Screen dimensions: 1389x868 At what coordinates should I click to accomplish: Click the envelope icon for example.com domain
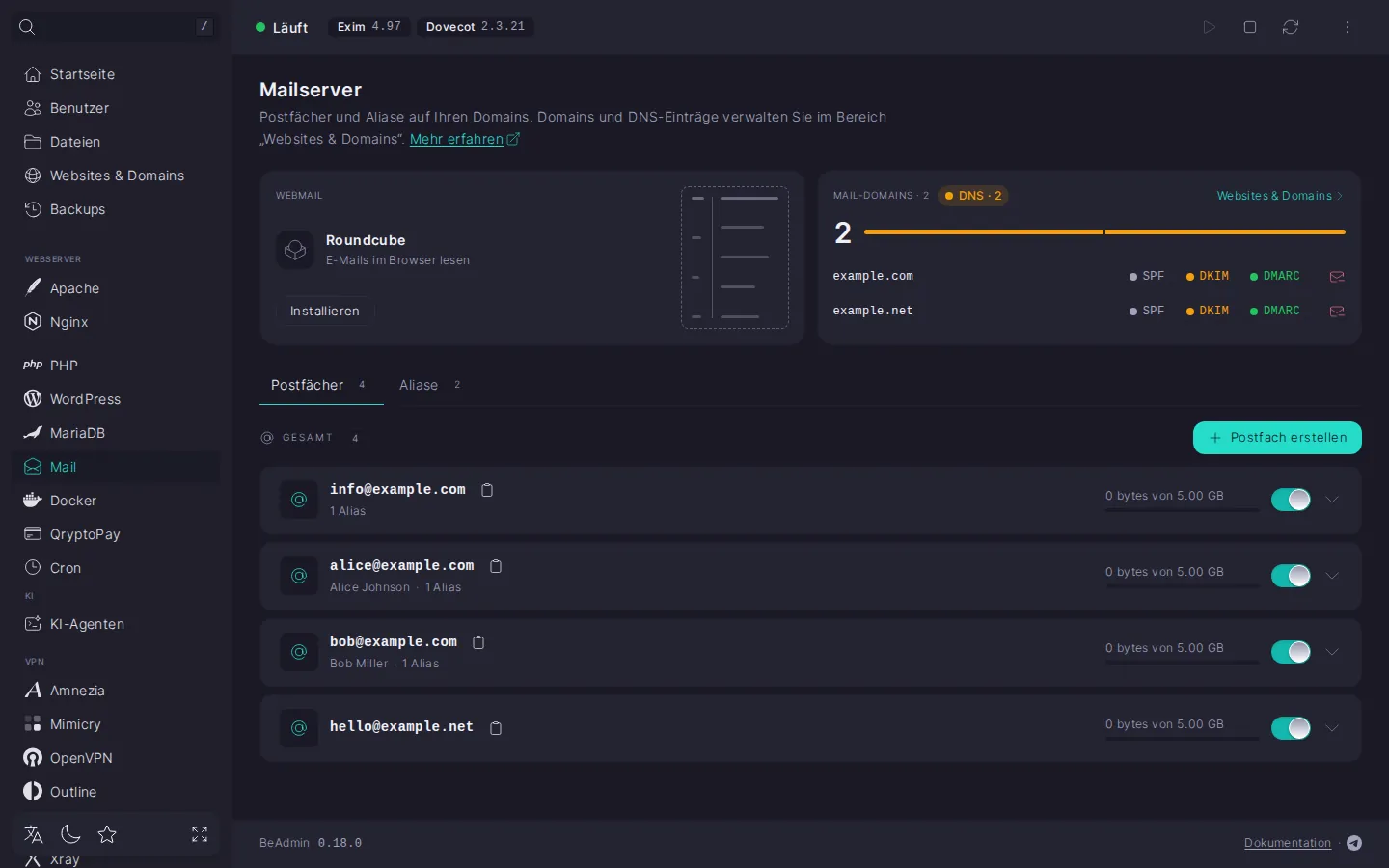point(1337,277)
